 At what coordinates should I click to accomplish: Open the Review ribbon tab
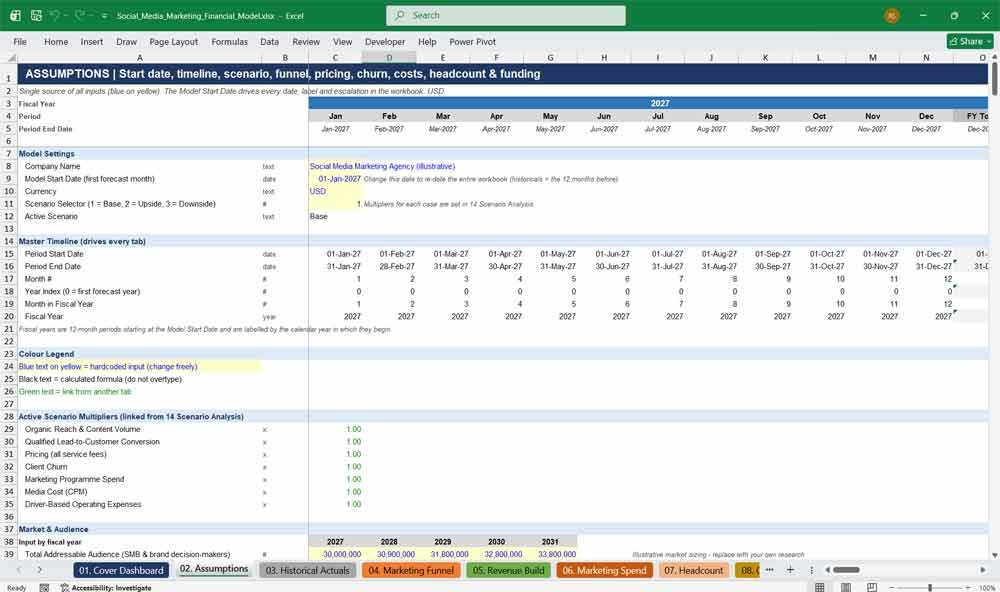(306, 41)
